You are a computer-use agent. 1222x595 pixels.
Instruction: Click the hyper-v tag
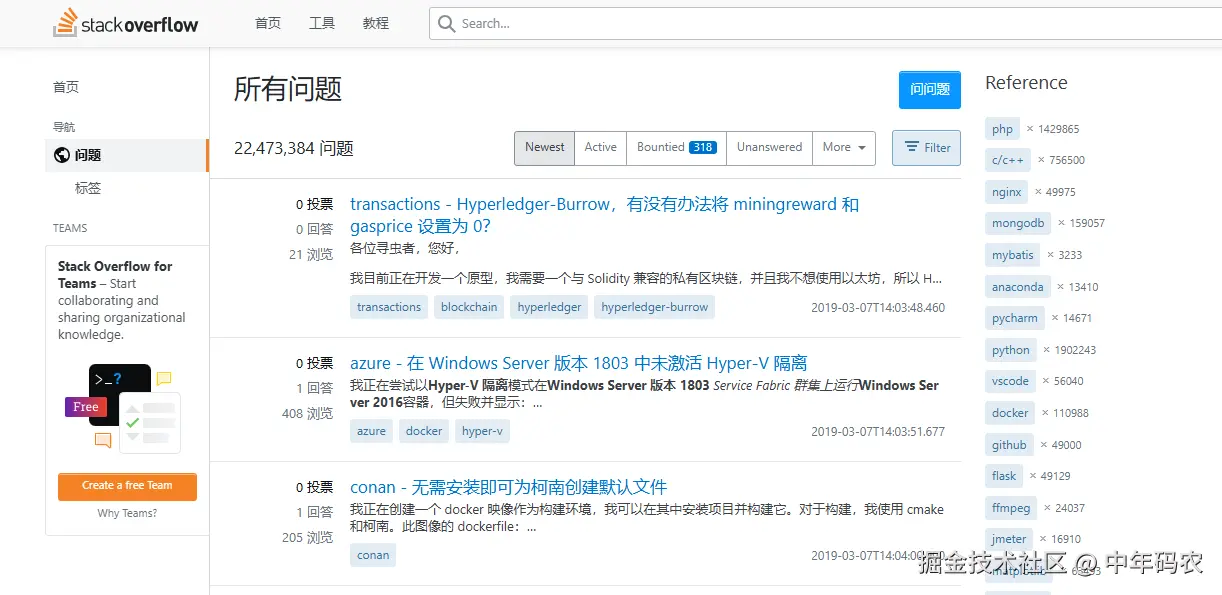pyautogui.click(x=482, y=431)
